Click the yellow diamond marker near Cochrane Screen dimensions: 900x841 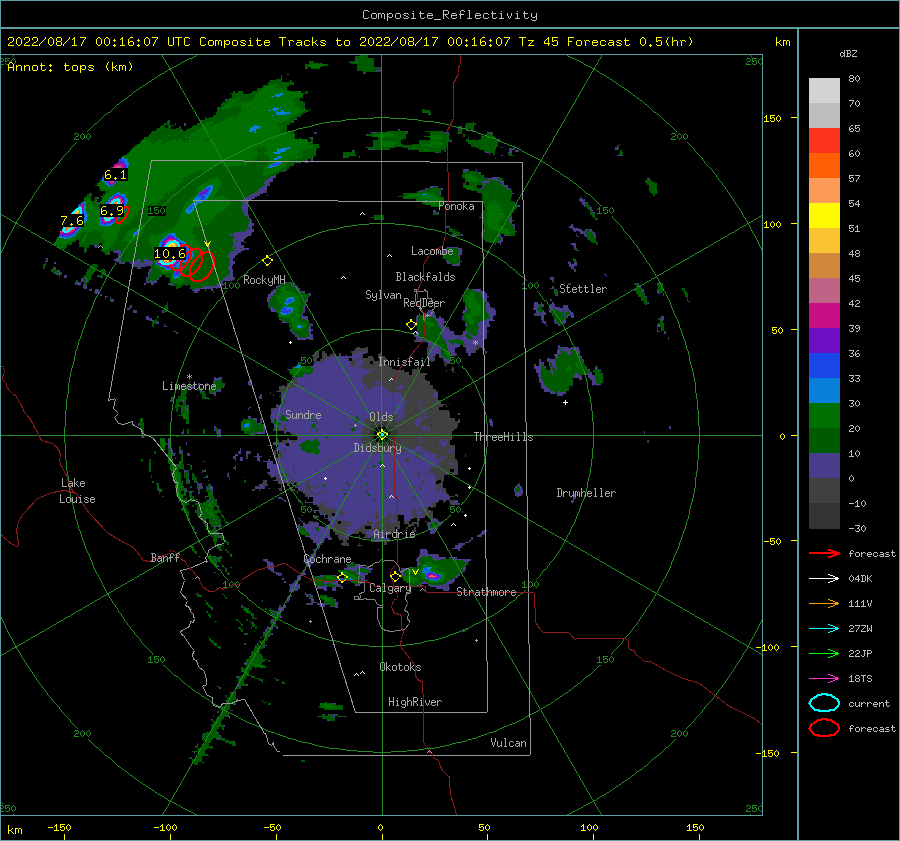342,577
